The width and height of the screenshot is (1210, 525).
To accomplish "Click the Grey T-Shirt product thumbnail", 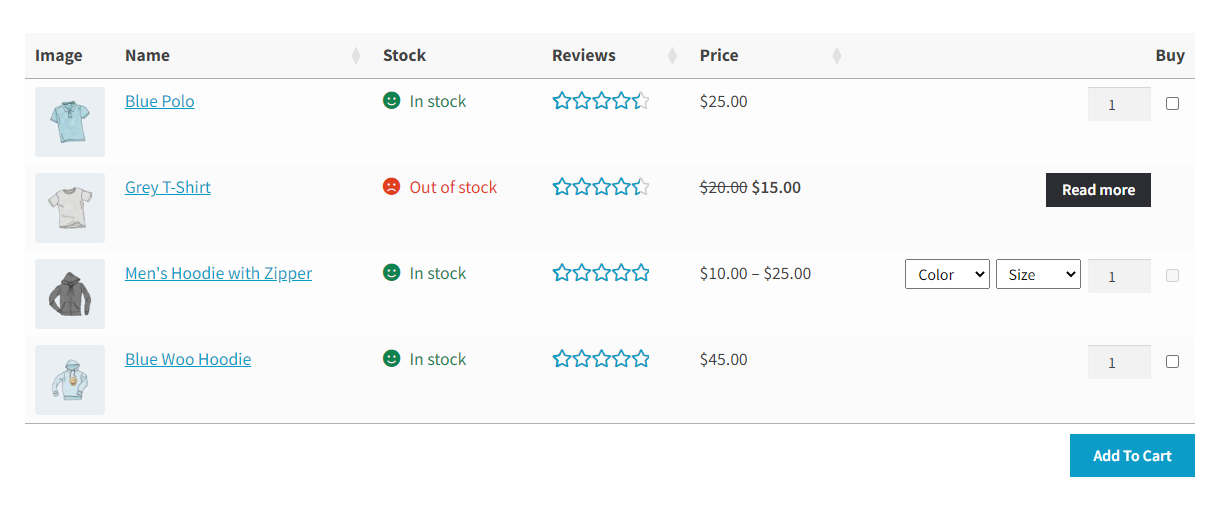I will click(x=70, y=208).
